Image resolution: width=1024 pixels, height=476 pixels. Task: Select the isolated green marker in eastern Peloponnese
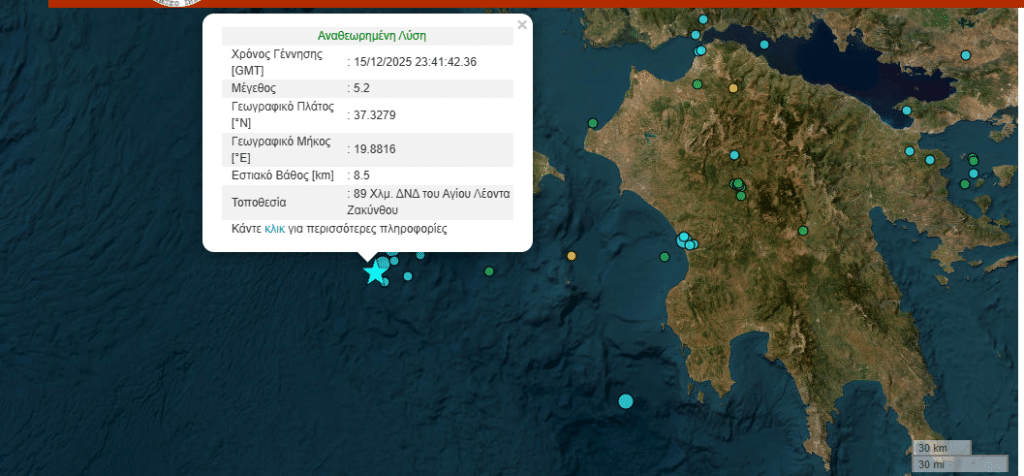tap(803, 231)
